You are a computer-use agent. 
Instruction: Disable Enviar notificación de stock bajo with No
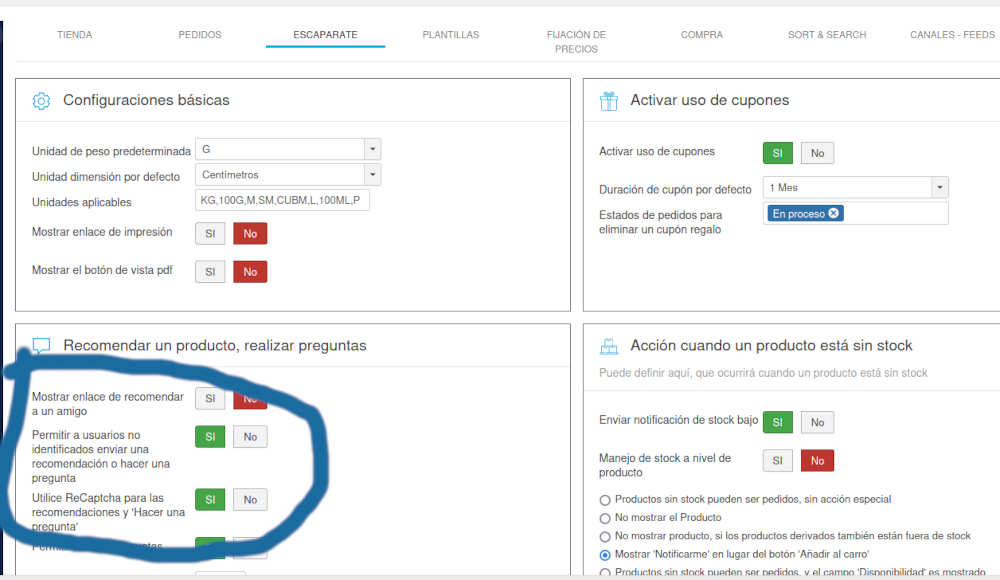pyautogui.click(x=818, y=422)
